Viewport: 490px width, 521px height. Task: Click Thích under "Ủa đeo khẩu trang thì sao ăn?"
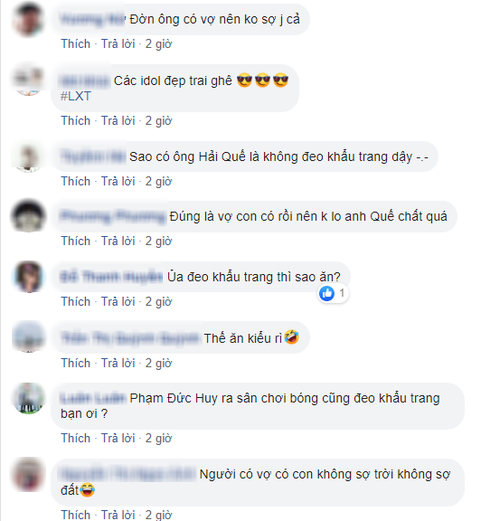pyautogui.click(x=76, y=302)
